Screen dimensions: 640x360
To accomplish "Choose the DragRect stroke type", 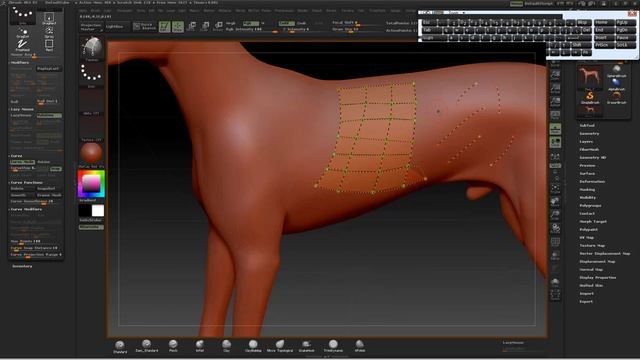I will (49, 18).
